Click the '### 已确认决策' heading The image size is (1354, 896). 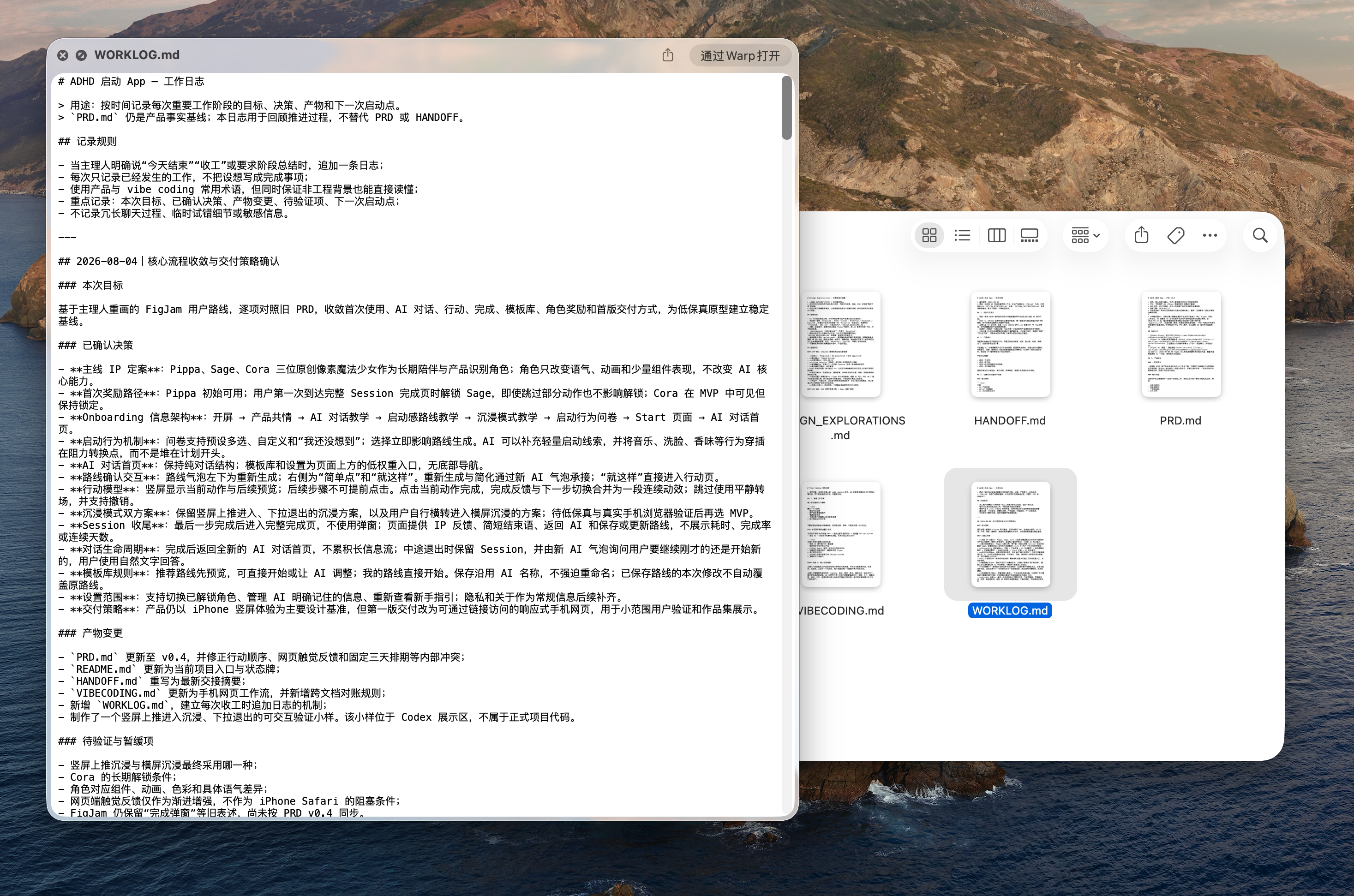coord(96,345)
